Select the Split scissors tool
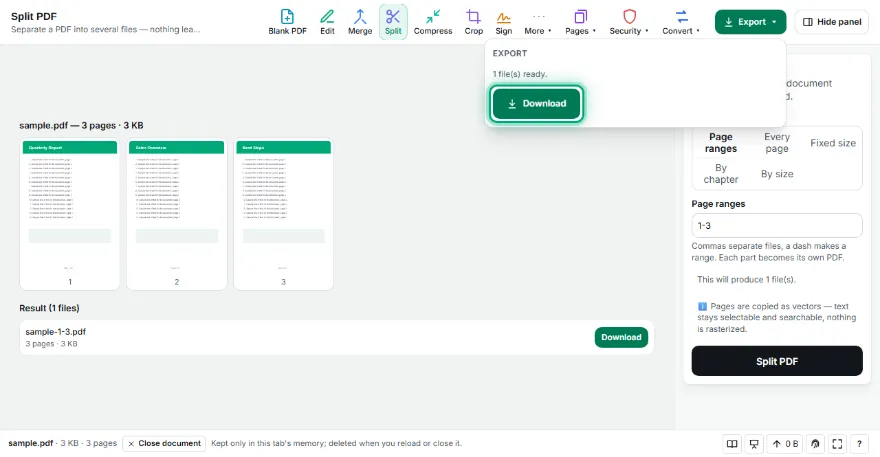 point(393,22)
